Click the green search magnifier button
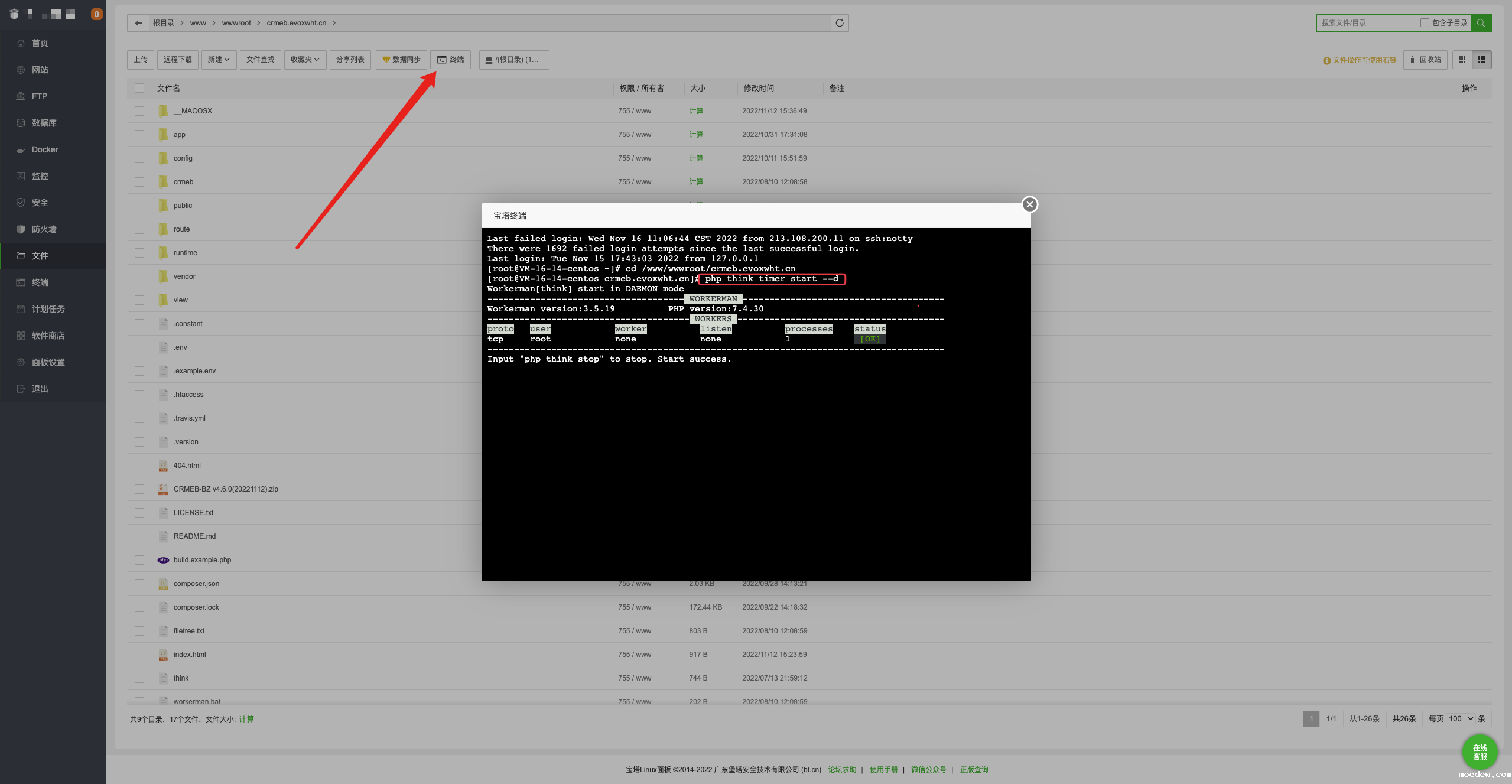The height and width of the screenshot is (784, 1512). 1481,23
